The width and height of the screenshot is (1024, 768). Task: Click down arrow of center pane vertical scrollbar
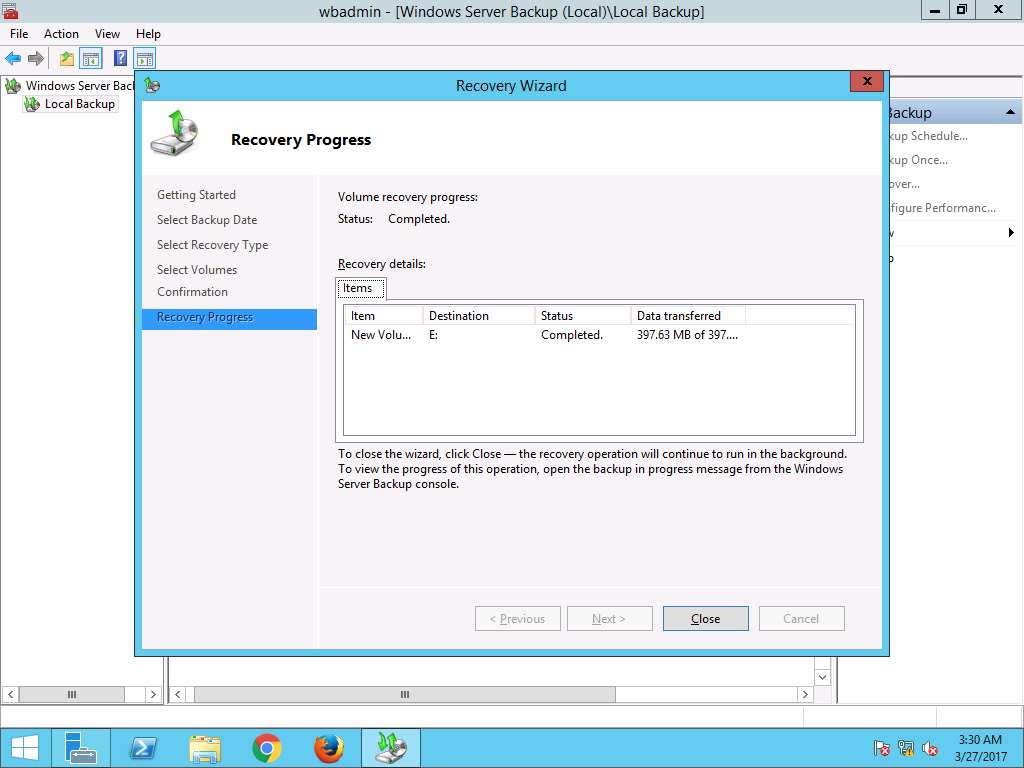(x=822, y=677)
